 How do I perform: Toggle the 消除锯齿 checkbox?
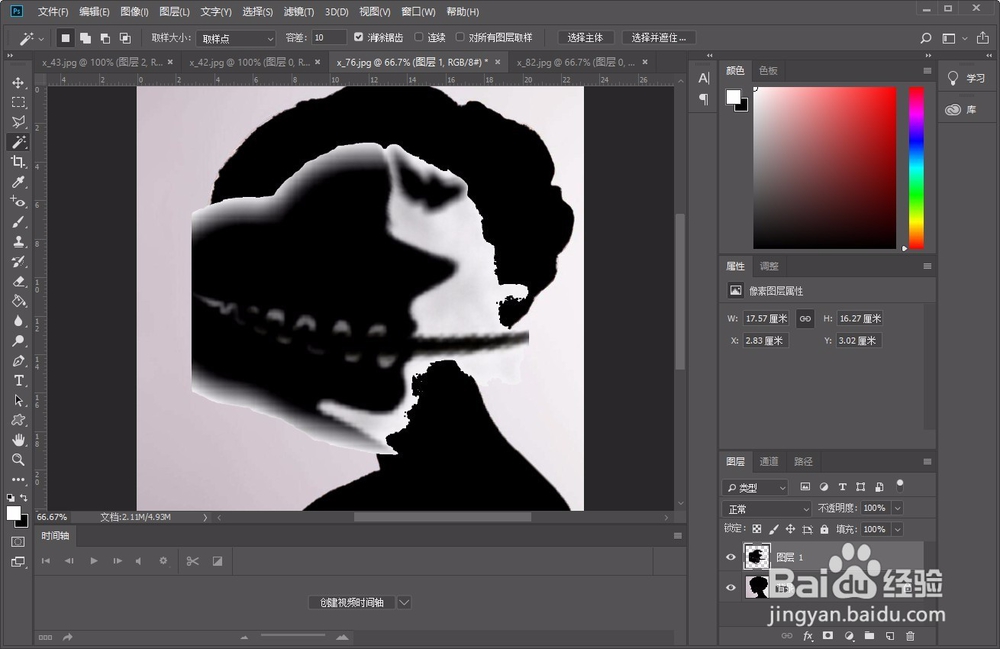(357, 37)
